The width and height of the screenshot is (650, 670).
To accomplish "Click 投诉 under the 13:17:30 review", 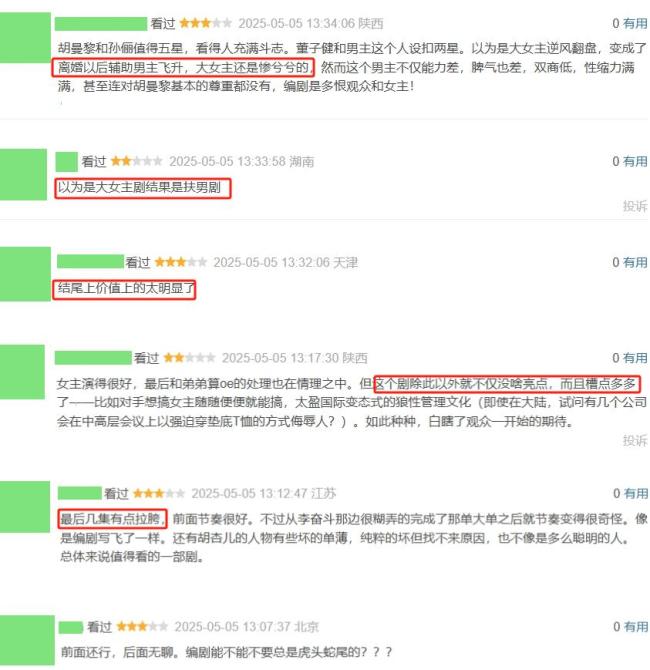I will click(x=635, y=440).
